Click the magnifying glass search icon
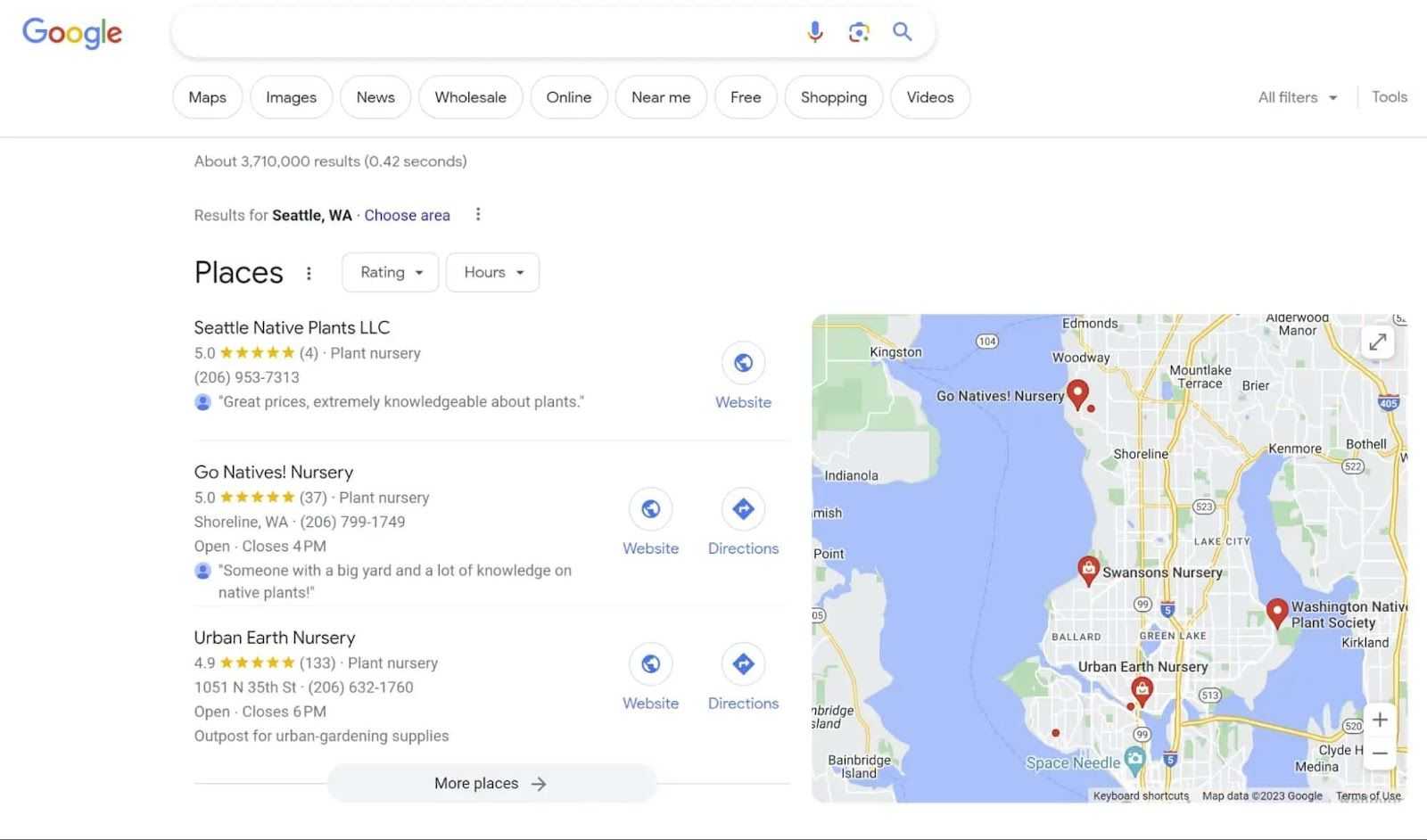This screenshot has height=840, width=1427. [x=903, y=32]
